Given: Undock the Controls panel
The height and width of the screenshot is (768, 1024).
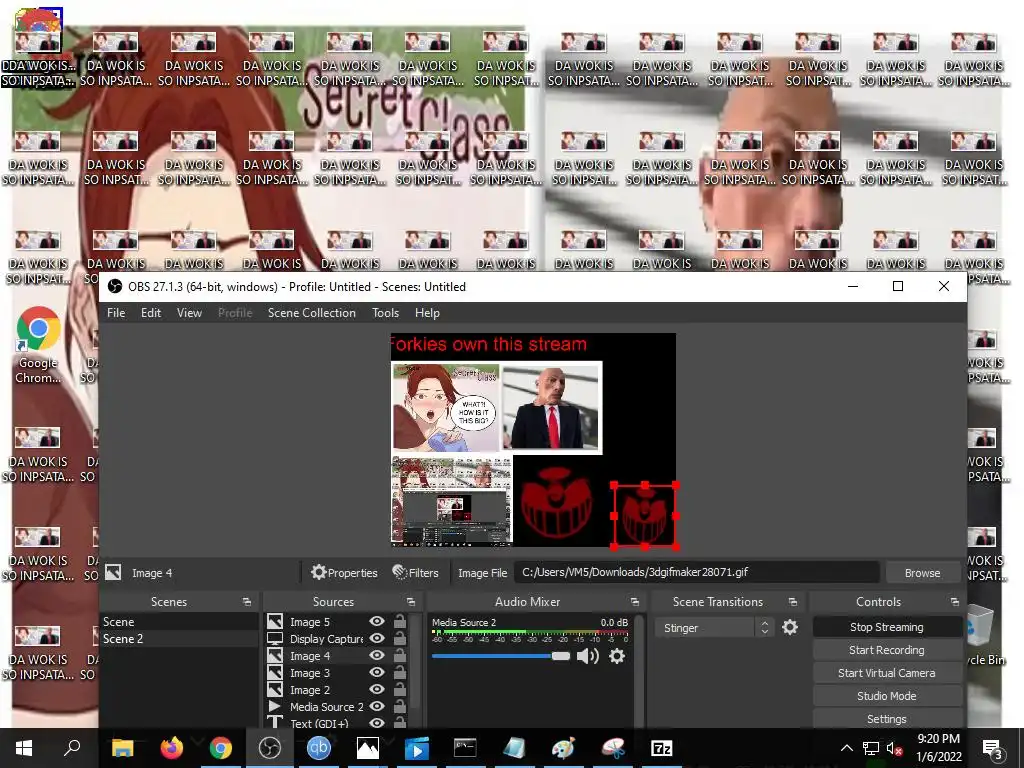Looking at the screenshot, I should click(x=955, y=601).
